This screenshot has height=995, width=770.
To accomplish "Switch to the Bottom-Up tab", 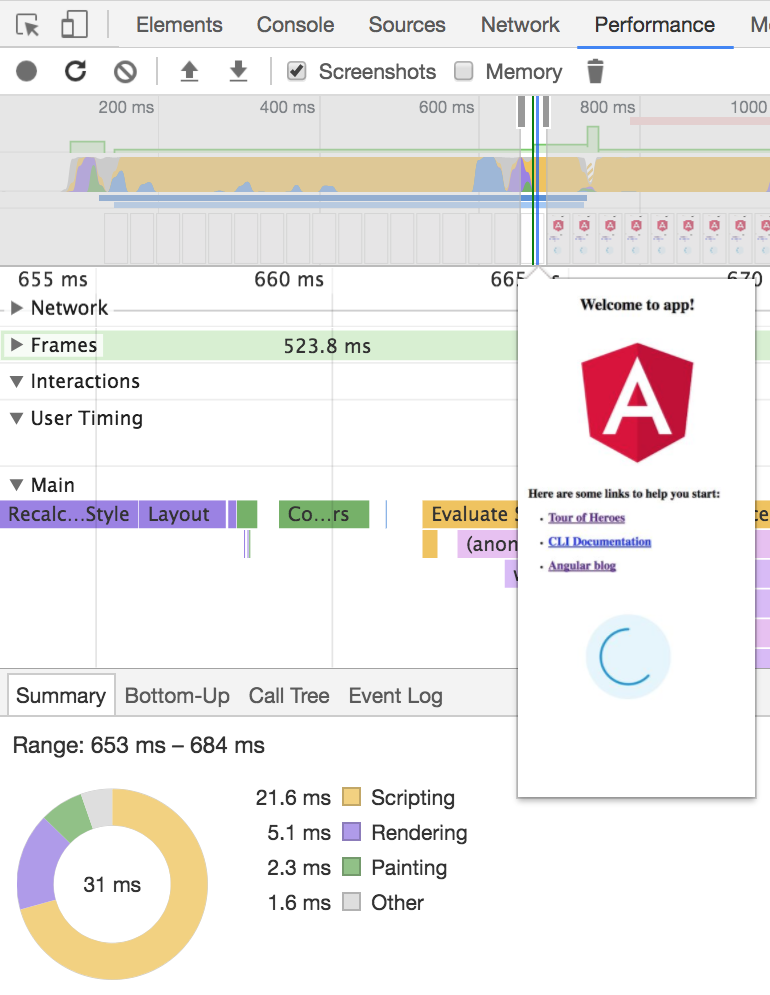I will point(177,695).
